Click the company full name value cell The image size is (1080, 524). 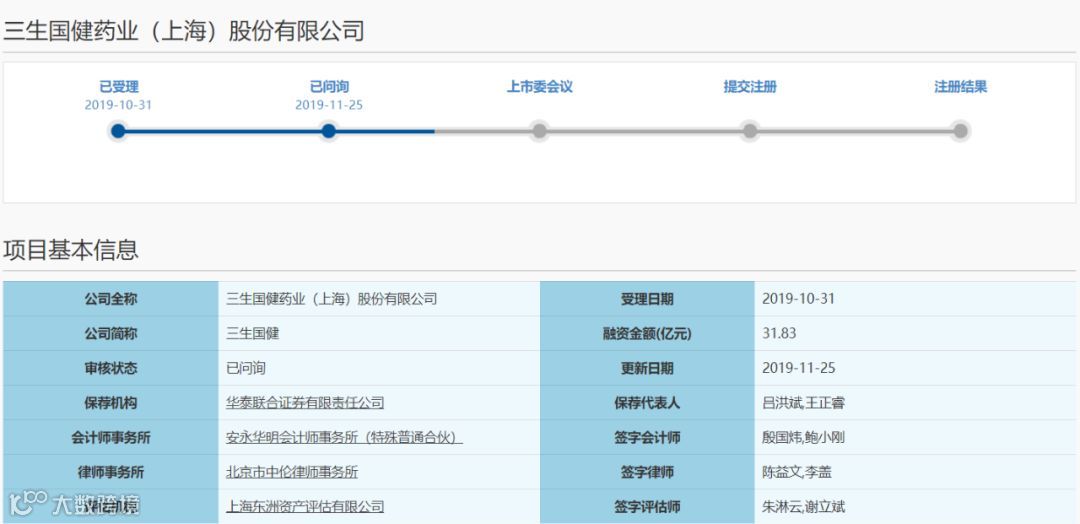(x=379, y=299)
